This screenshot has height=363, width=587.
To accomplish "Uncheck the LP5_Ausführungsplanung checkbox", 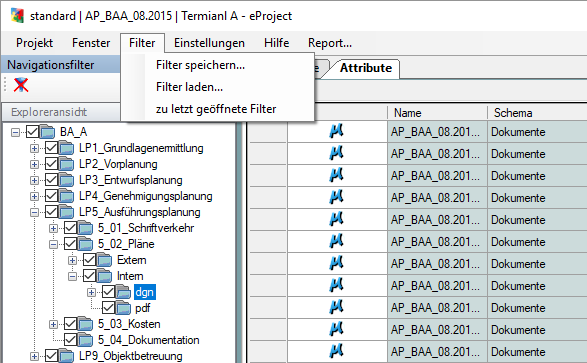I will pos(52,212).
